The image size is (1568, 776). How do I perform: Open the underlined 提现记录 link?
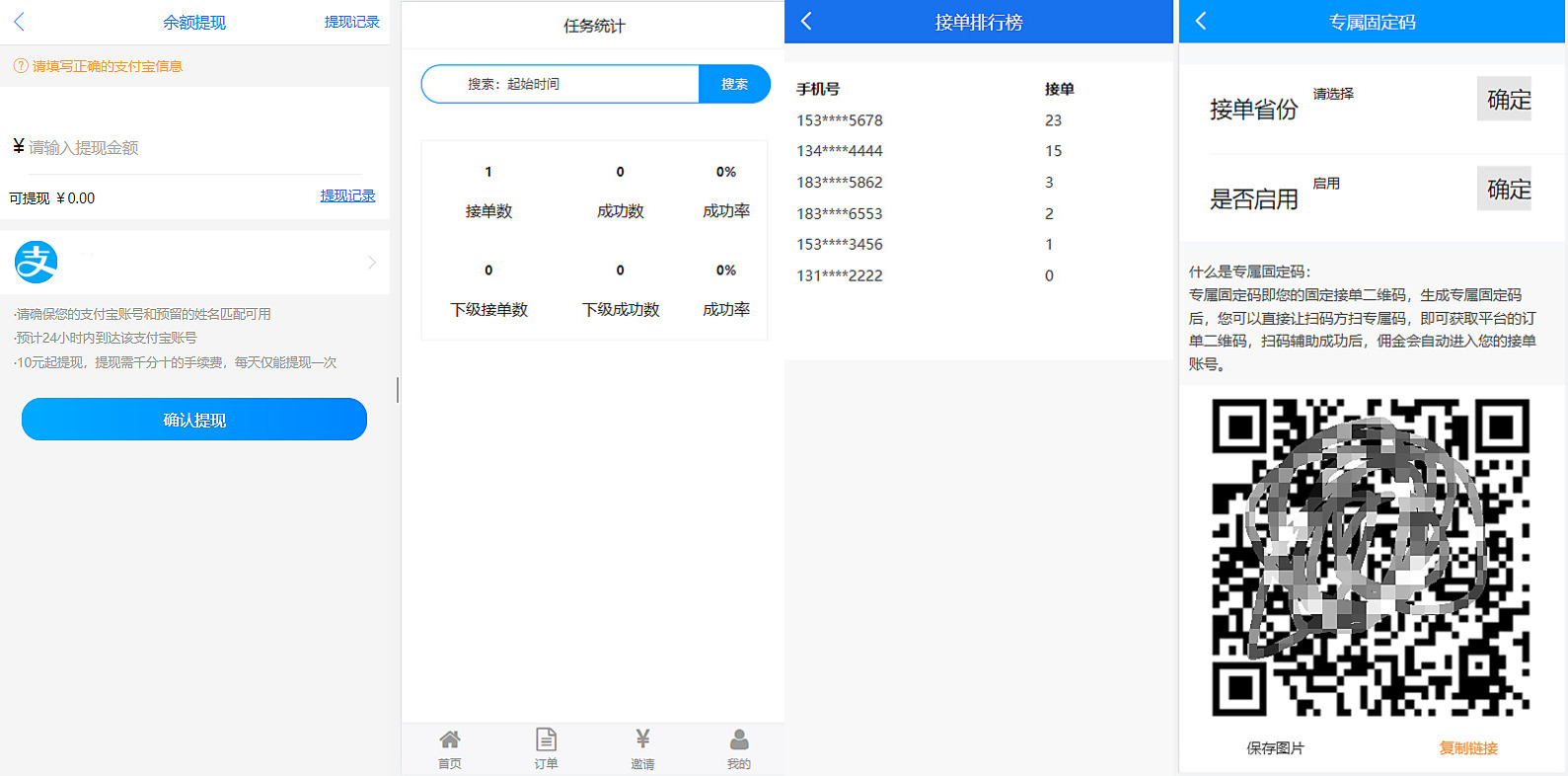tap(347, 195)
